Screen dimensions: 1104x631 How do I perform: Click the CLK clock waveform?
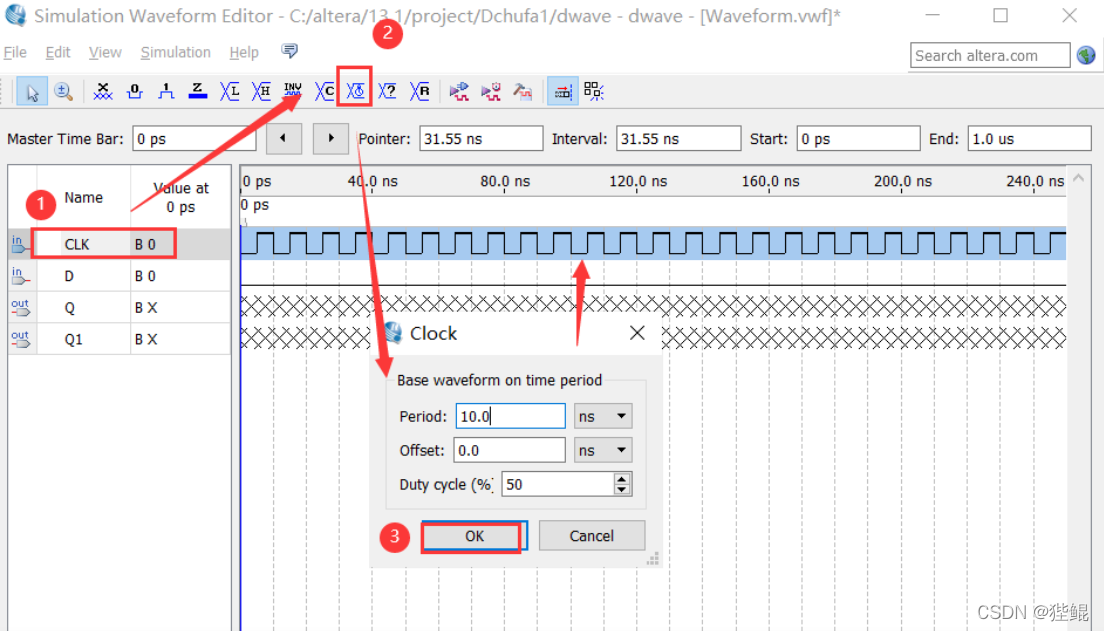pyautogui.click(x=653, y=244)
